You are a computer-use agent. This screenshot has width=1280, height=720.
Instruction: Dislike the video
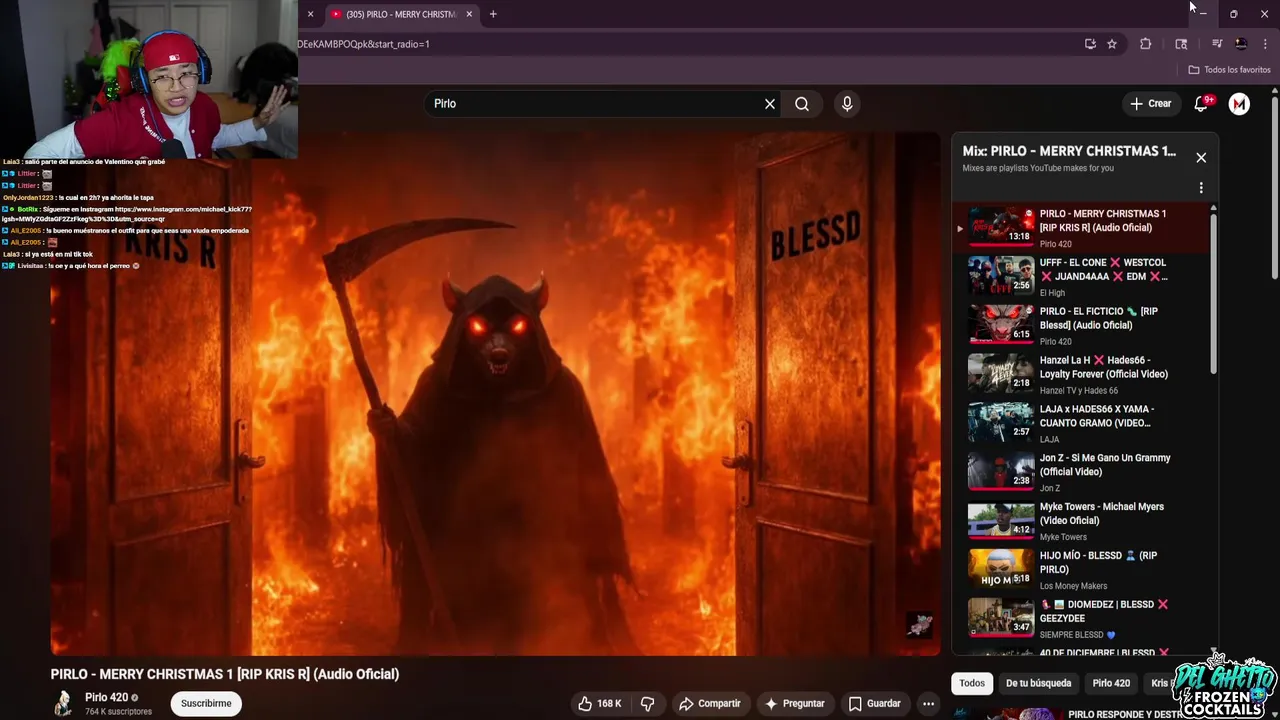click(x=647, y=703)
